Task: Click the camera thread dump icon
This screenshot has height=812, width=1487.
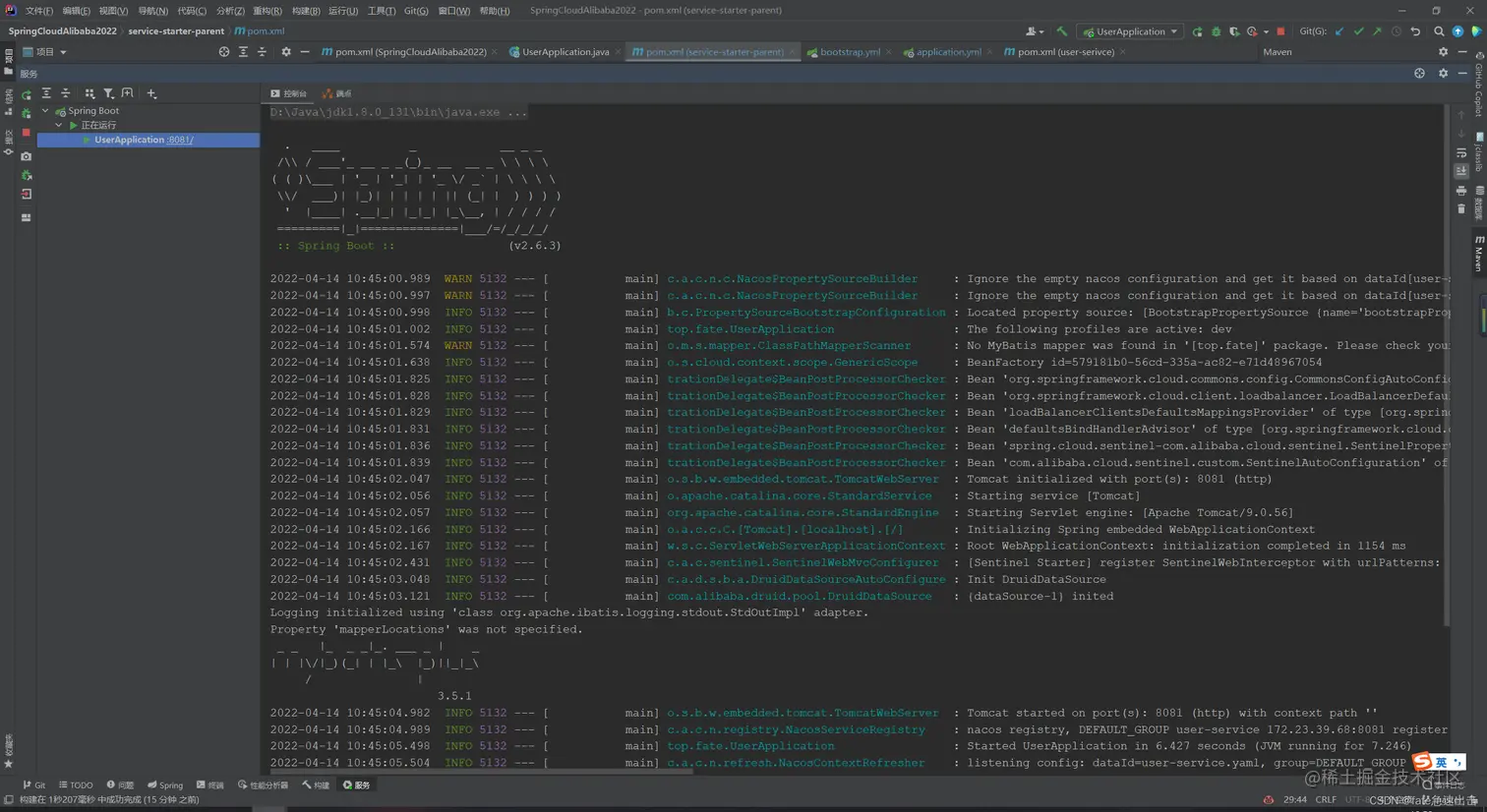Action: [27, 156]
